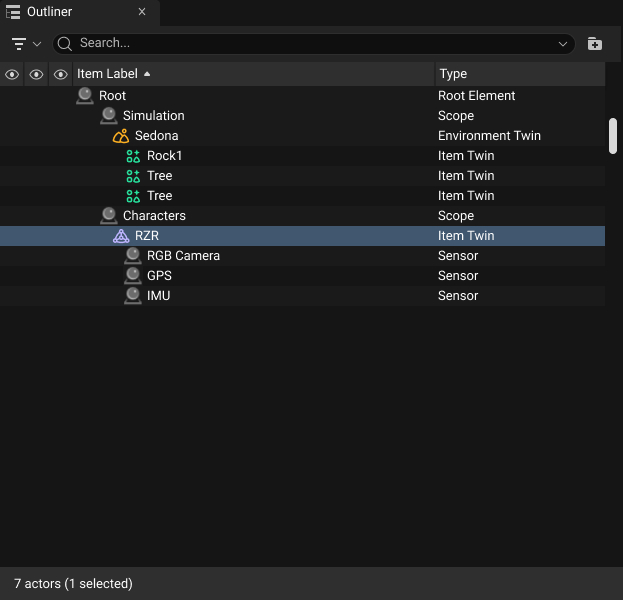The height and width of the screenshot is (600, 623).
Task: Click the Root element icon
Action: [x=85, y=96]
